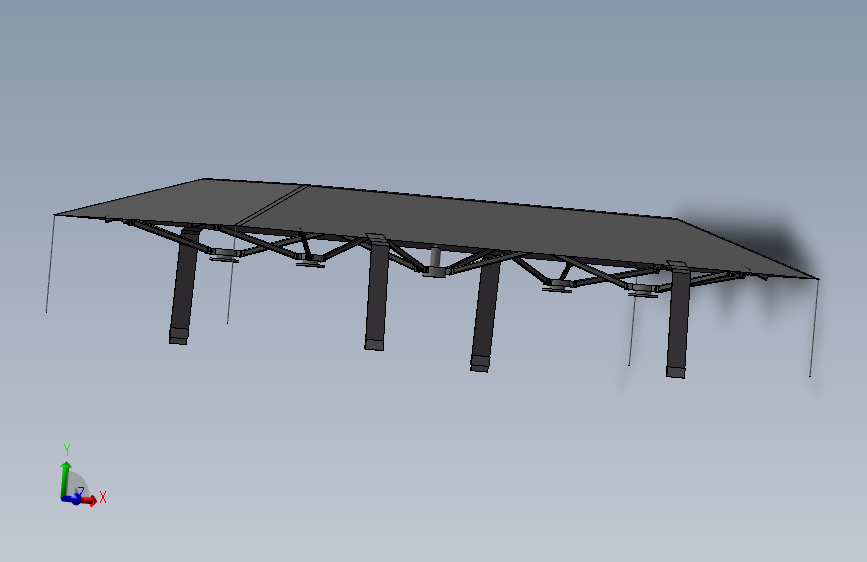The height and width of the screenshot is (562, 867).
Task: Click the green Y axis arrow of the triad
Action: (65, 479)
